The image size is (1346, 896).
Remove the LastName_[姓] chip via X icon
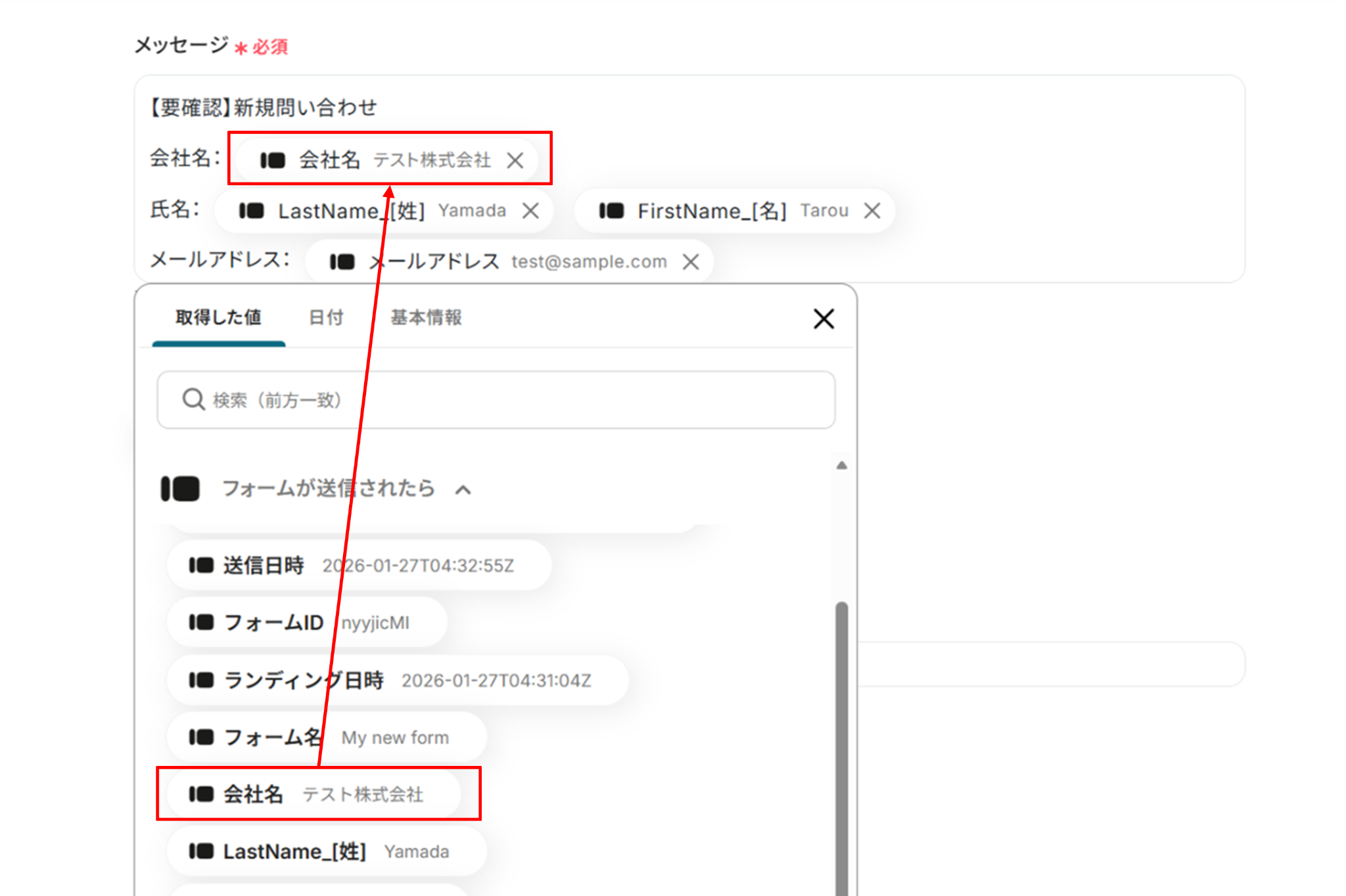click(530, 211)
